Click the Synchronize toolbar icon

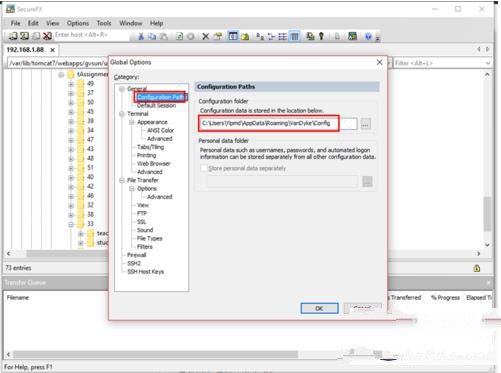[310, 36]
